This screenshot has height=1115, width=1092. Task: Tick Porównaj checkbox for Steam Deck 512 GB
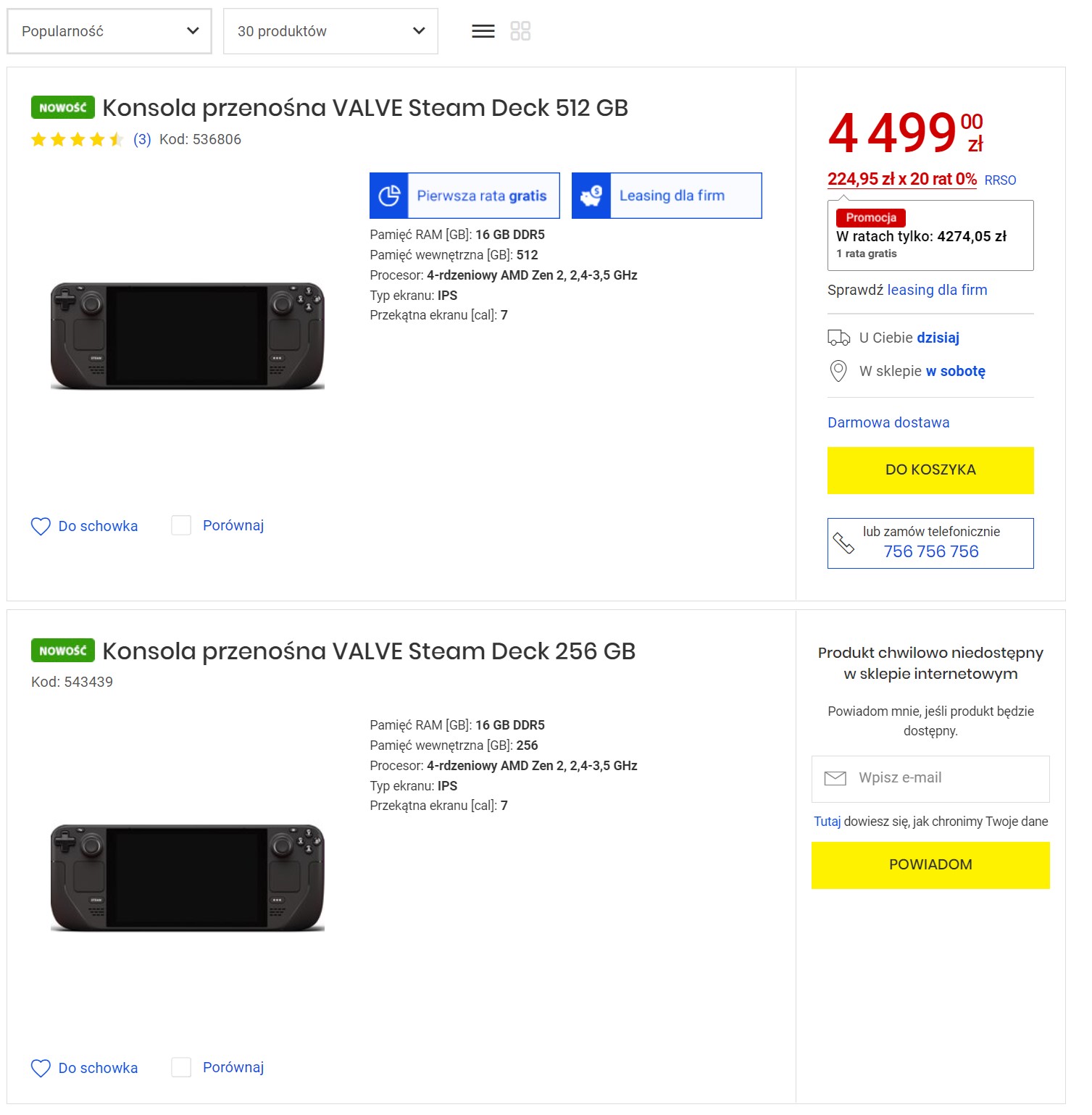point(181,525)
